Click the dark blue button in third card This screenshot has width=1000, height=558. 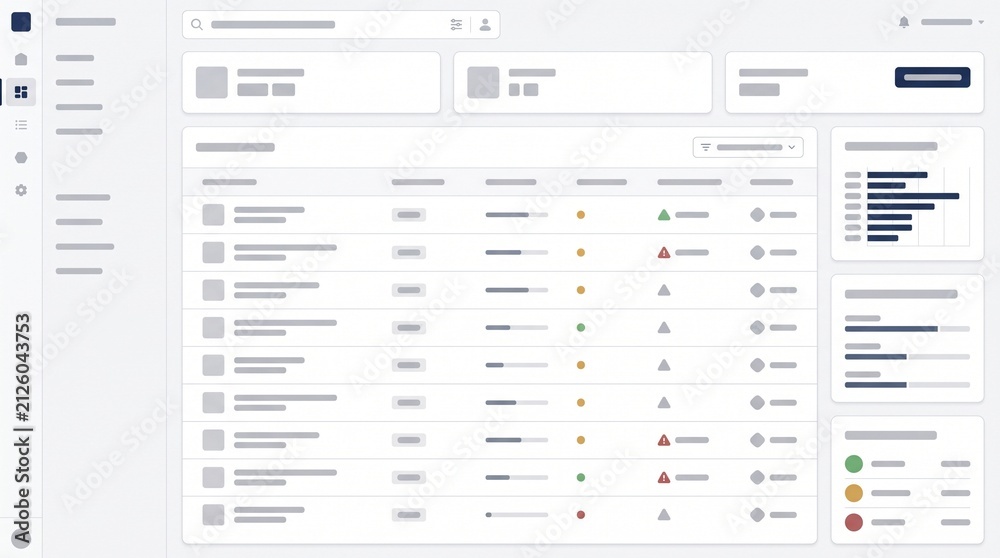pyautogui.click(x=932, y=77)
